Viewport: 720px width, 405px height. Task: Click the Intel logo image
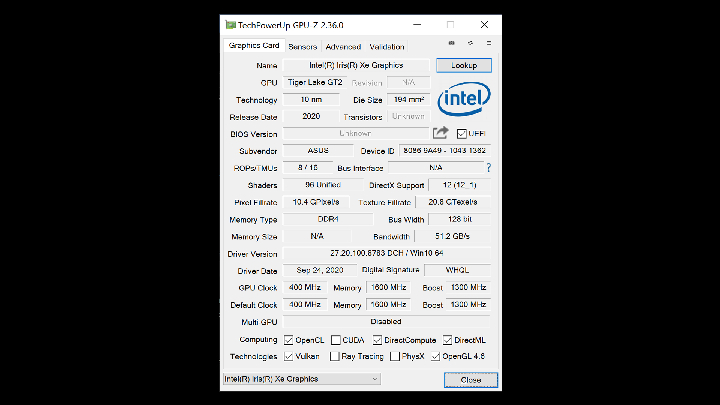464,99
